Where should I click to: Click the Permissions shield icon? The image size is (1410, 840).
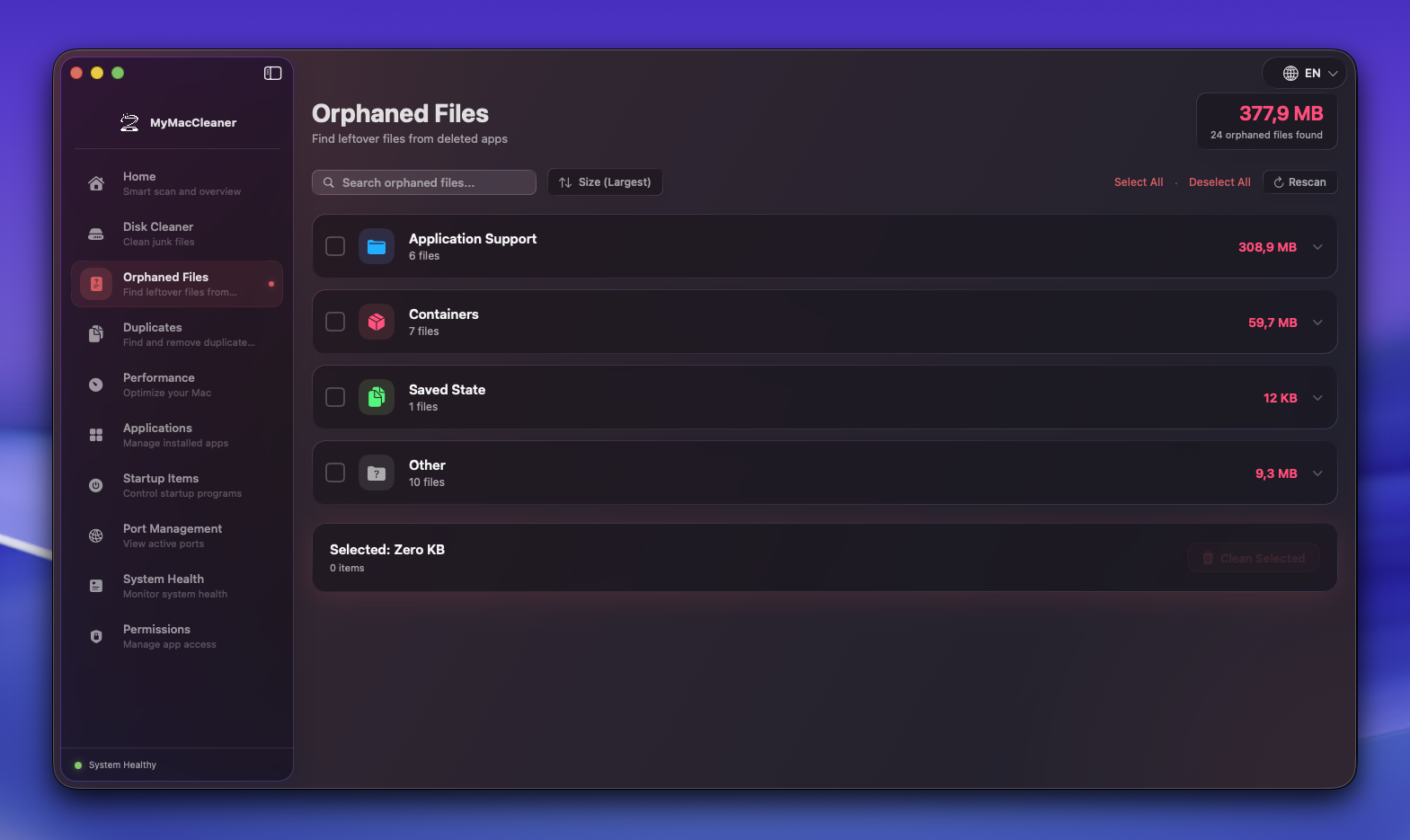click(96, 636)
